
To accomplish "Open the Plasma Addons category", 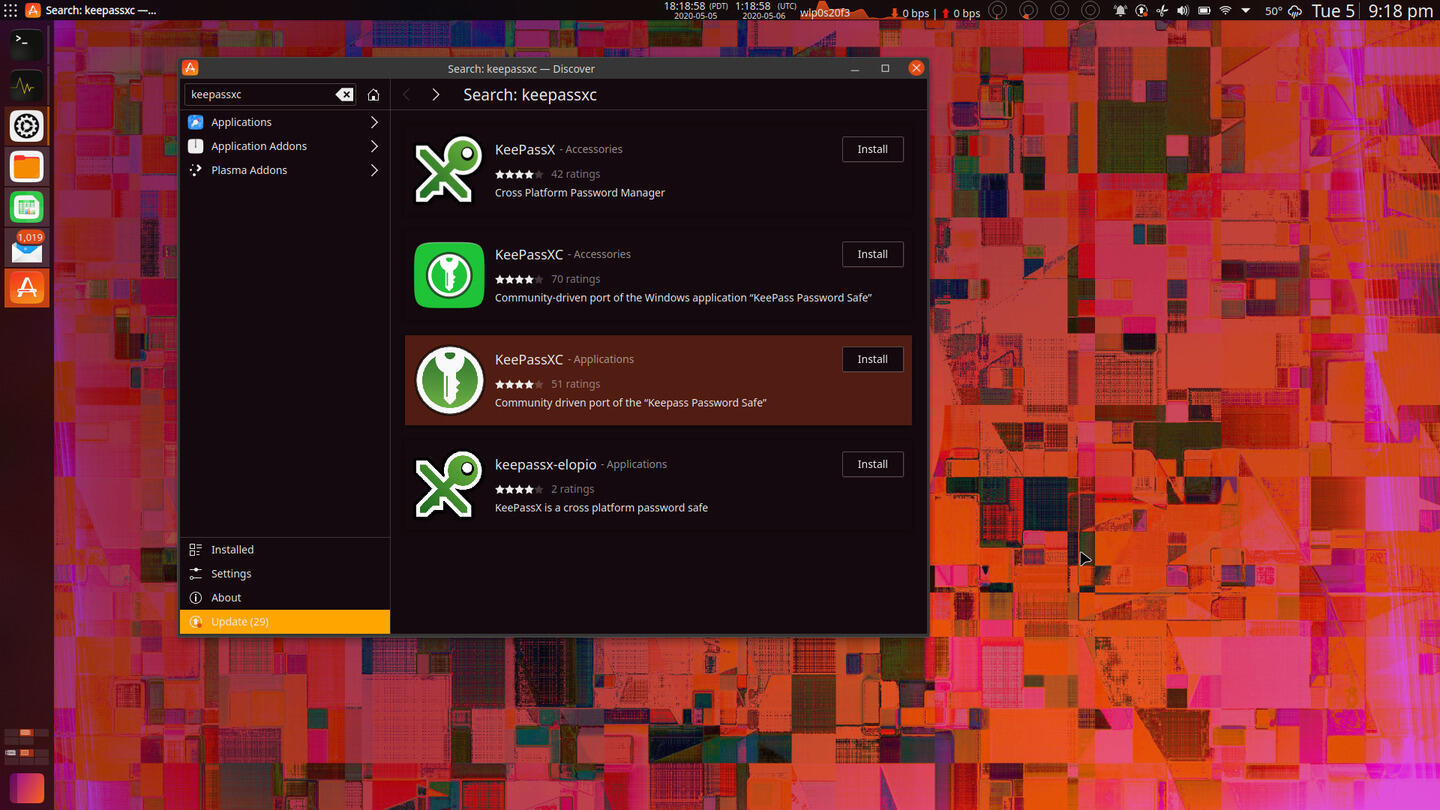I will (285, 170).
